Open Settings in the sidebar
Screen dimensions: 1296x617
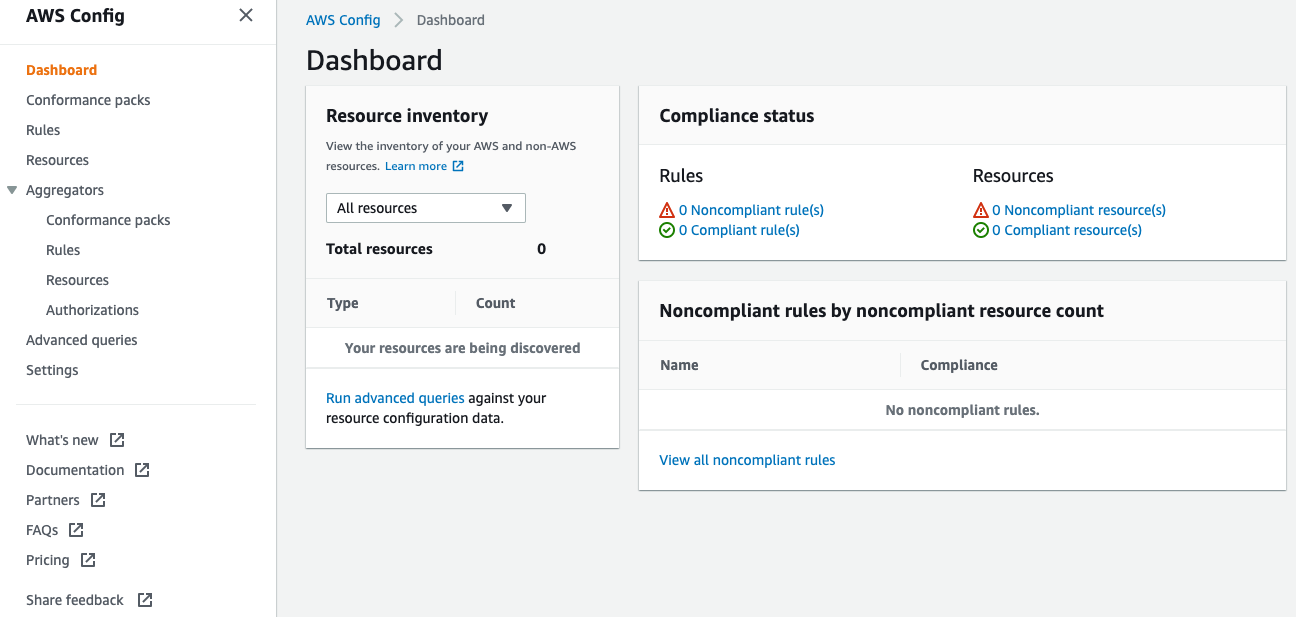[52, 370]
